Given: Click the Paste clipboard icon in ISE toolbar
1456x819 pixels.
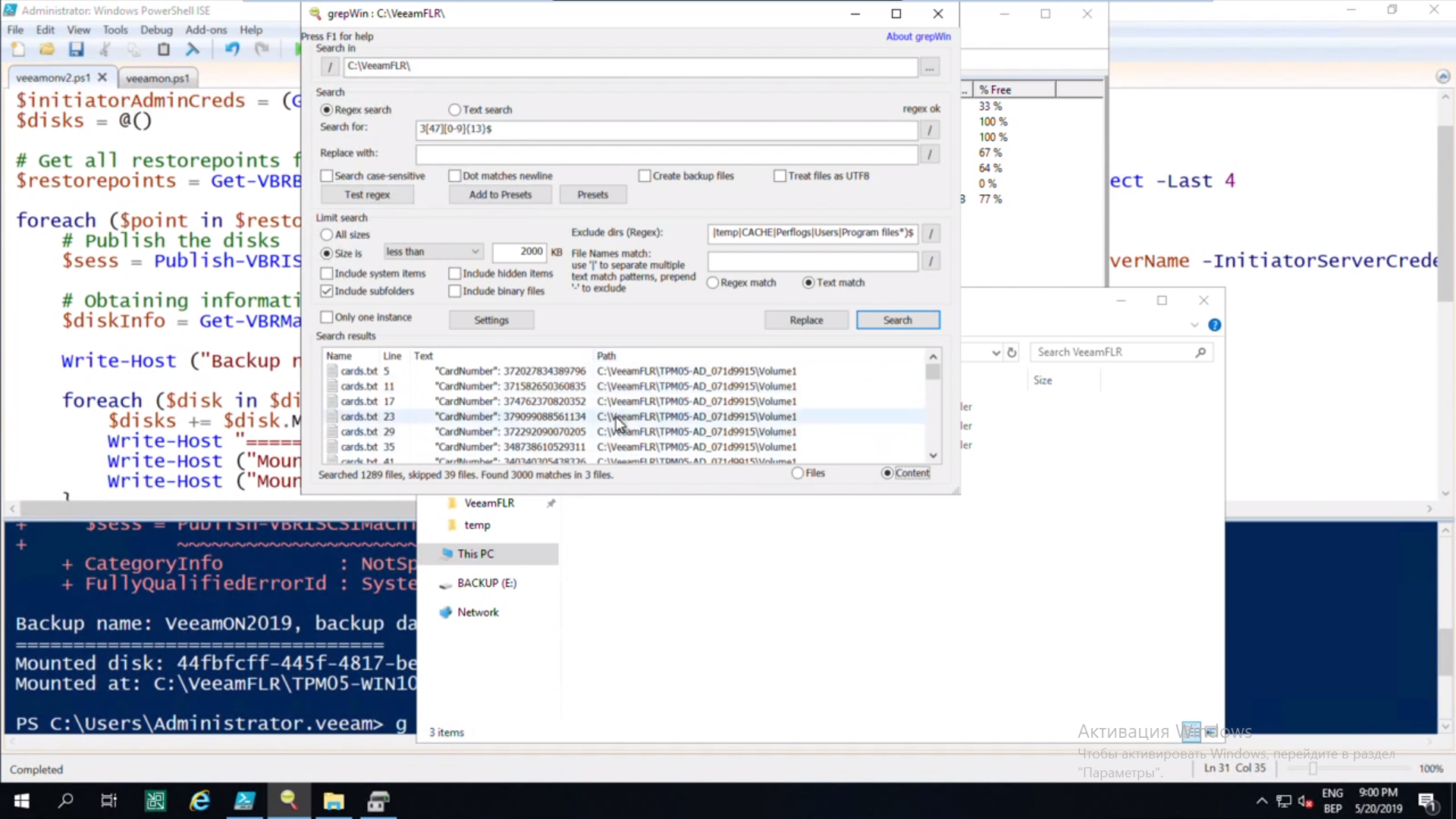Looking at the screenshot, I should coord(163,50).
